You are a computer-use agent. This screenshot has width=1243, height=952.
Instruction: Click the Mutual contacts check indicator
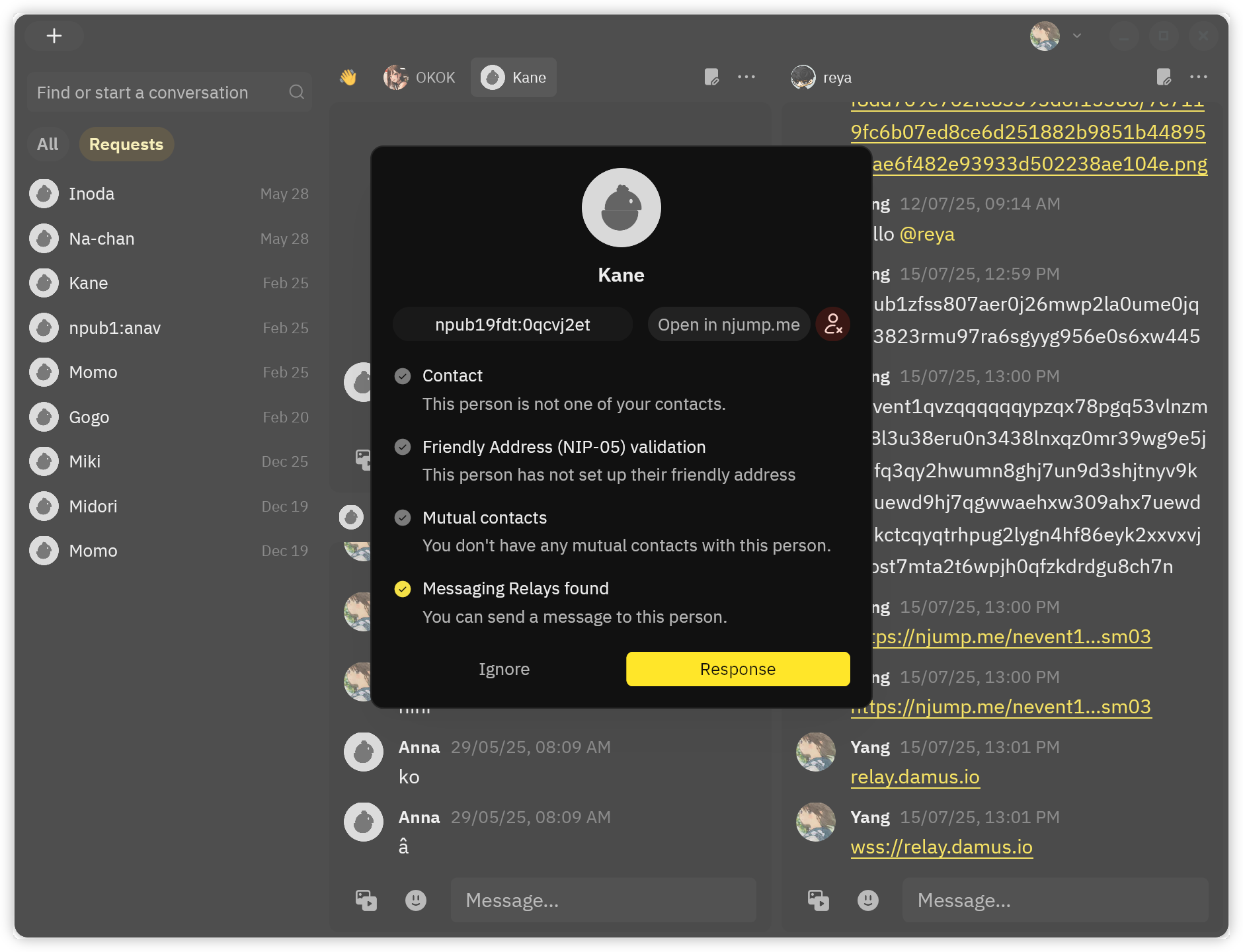pos(403,518)
